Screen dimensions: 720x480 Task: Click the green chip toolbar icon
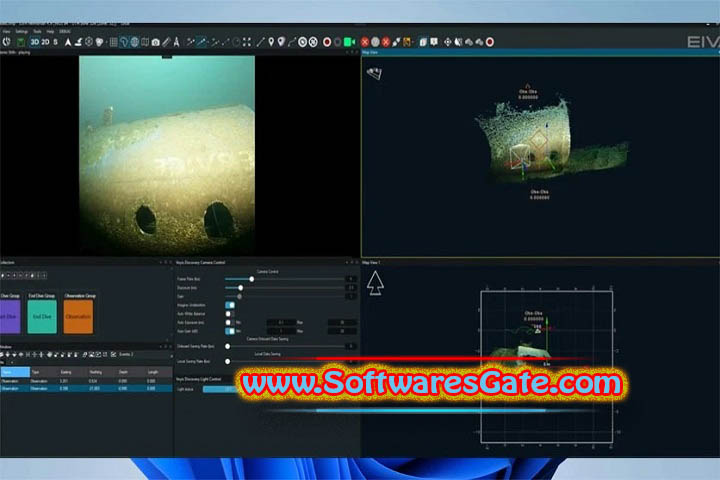coord(21,42)
